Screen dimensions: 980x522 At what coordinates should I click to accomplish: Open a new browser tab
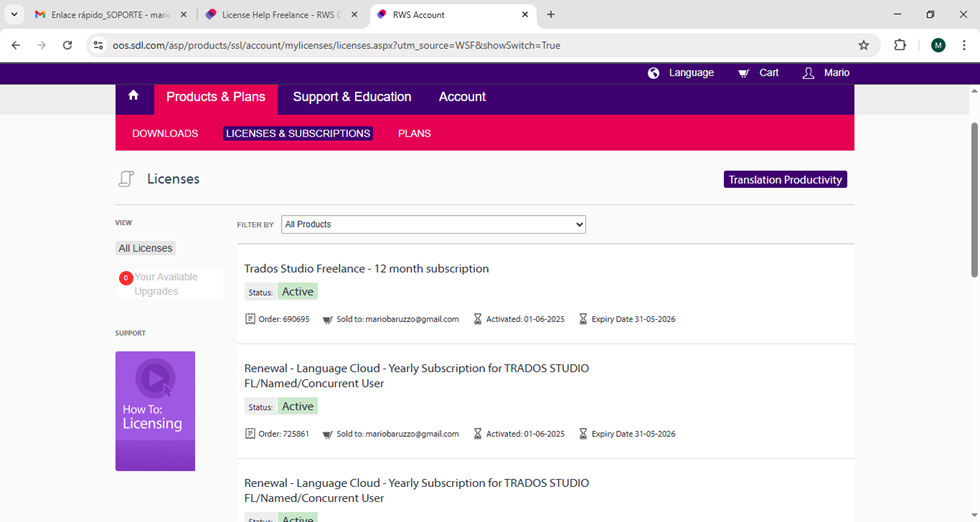pos(551,14)
